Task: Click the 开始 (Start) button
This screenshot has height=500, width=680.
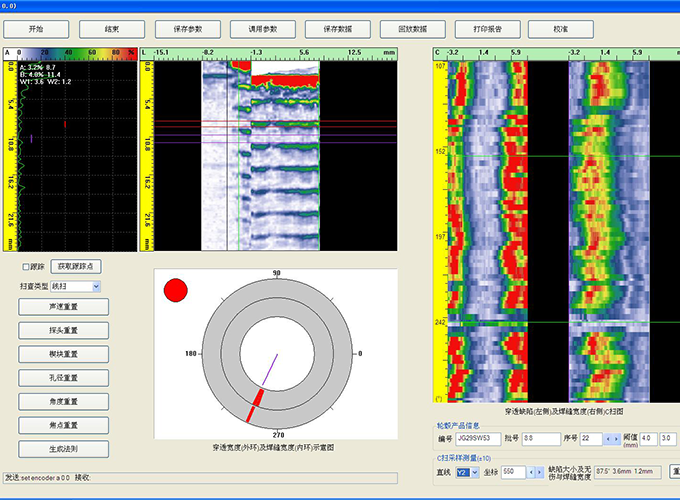Action: coord(37,30)
